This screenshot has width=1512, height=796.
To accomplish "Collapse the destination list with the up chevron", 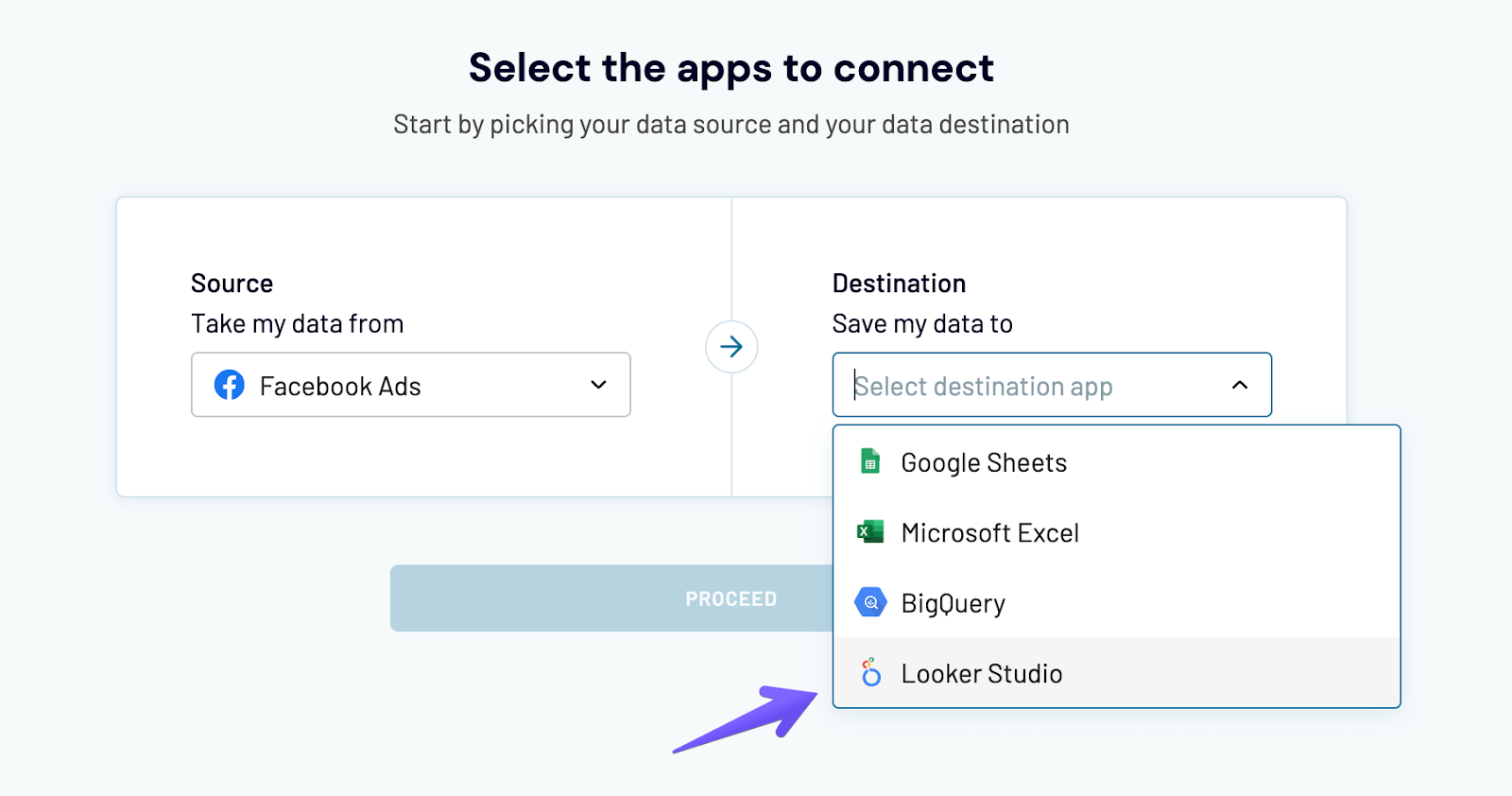I will (x=1240, y=385).
